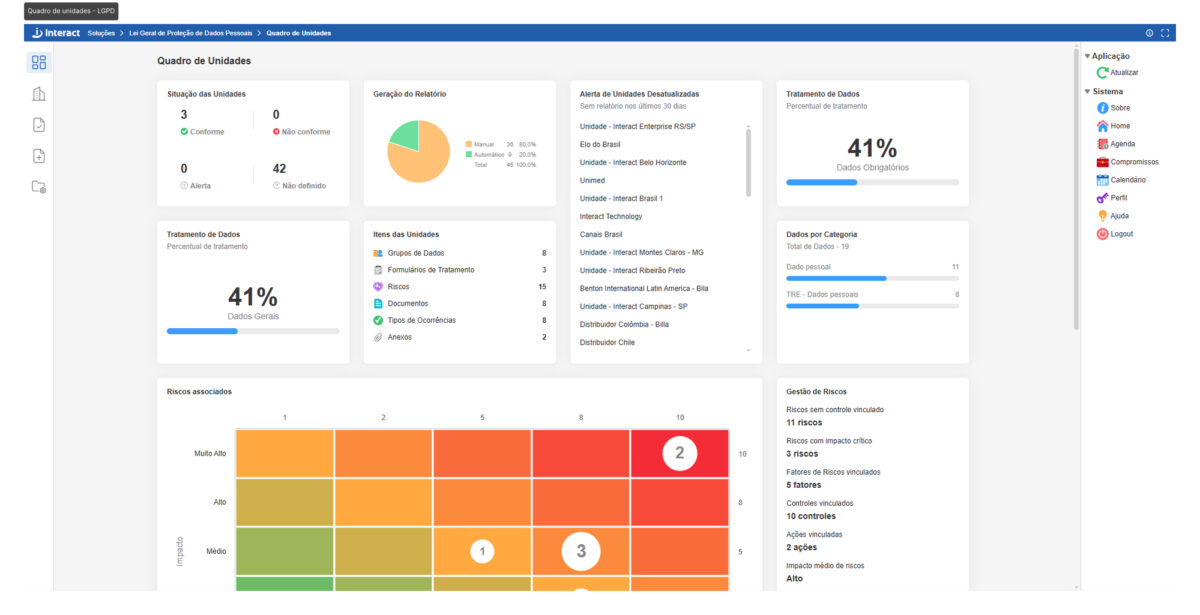Click the main page vertical scrollbar

pos(1076,190)
